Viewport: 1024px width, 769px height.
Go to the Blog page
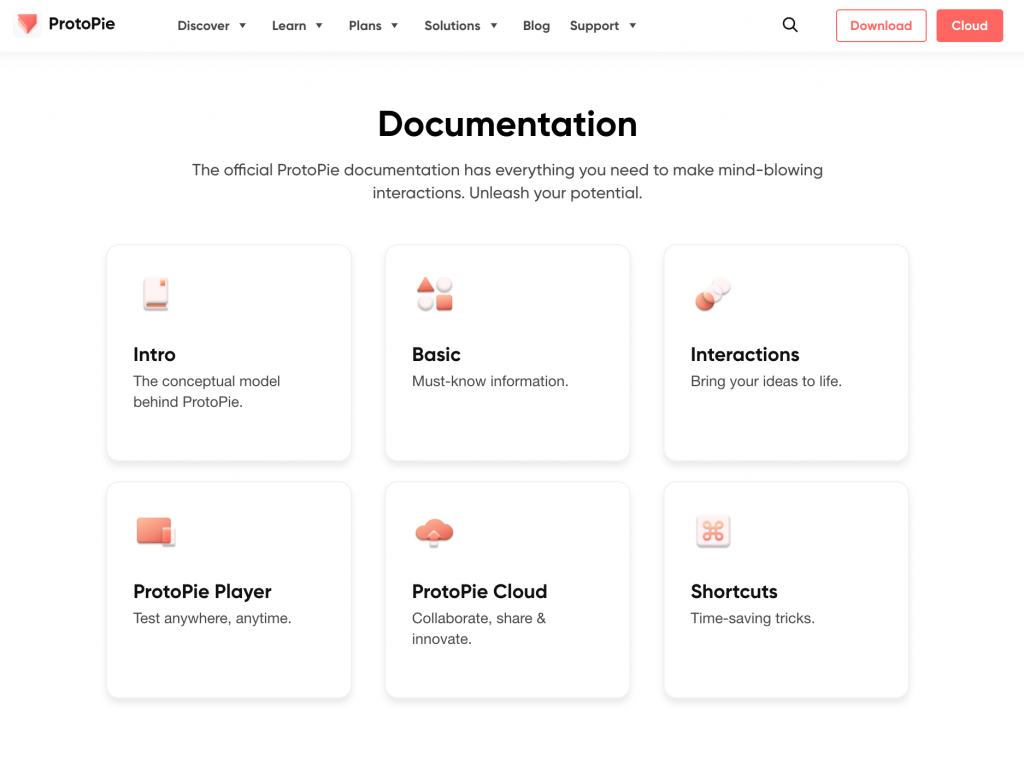tap(536, 25)
